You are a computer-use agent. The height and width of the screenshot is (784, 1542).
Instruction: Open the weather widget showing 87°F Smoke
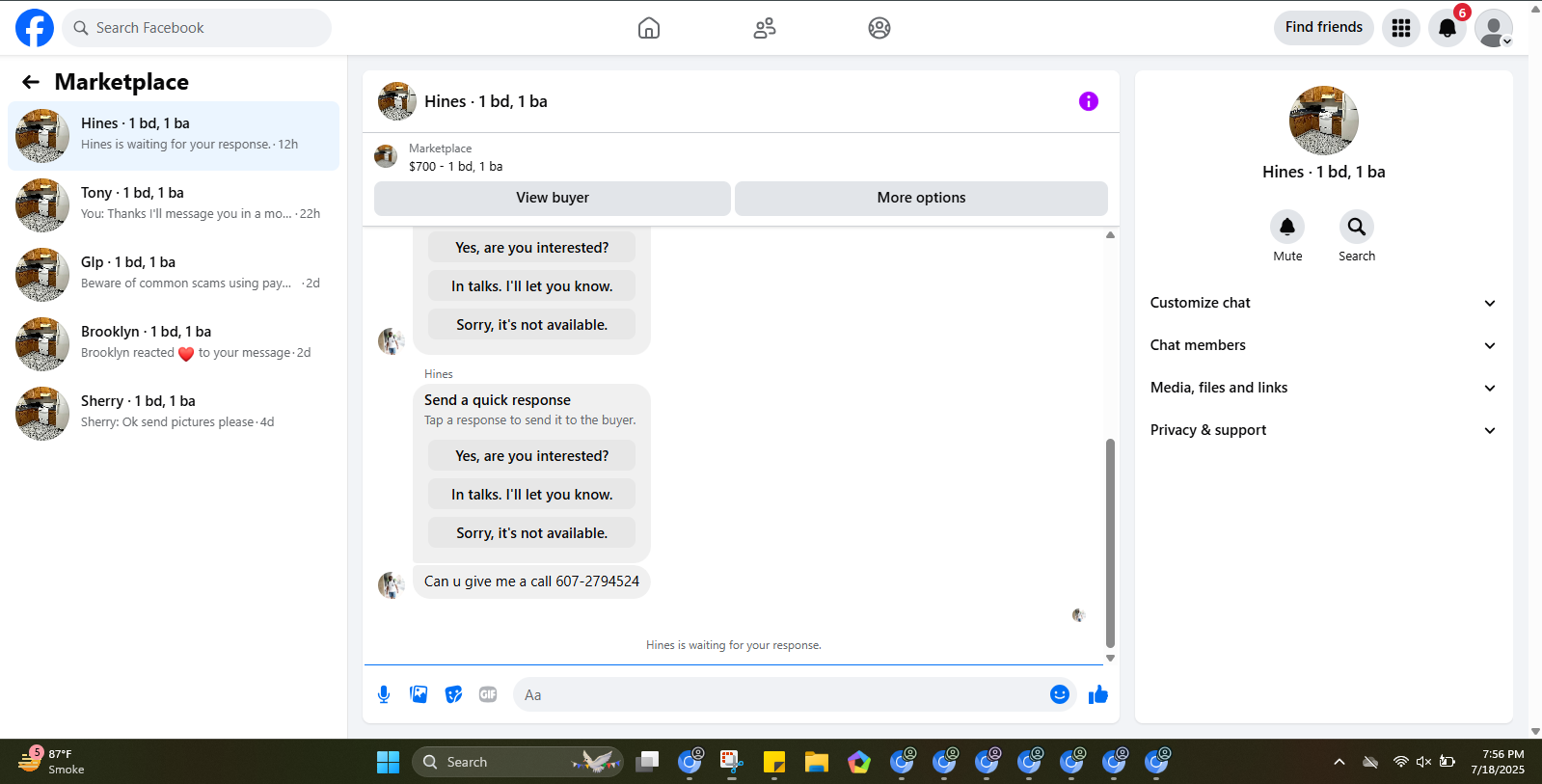click(52, 762)
